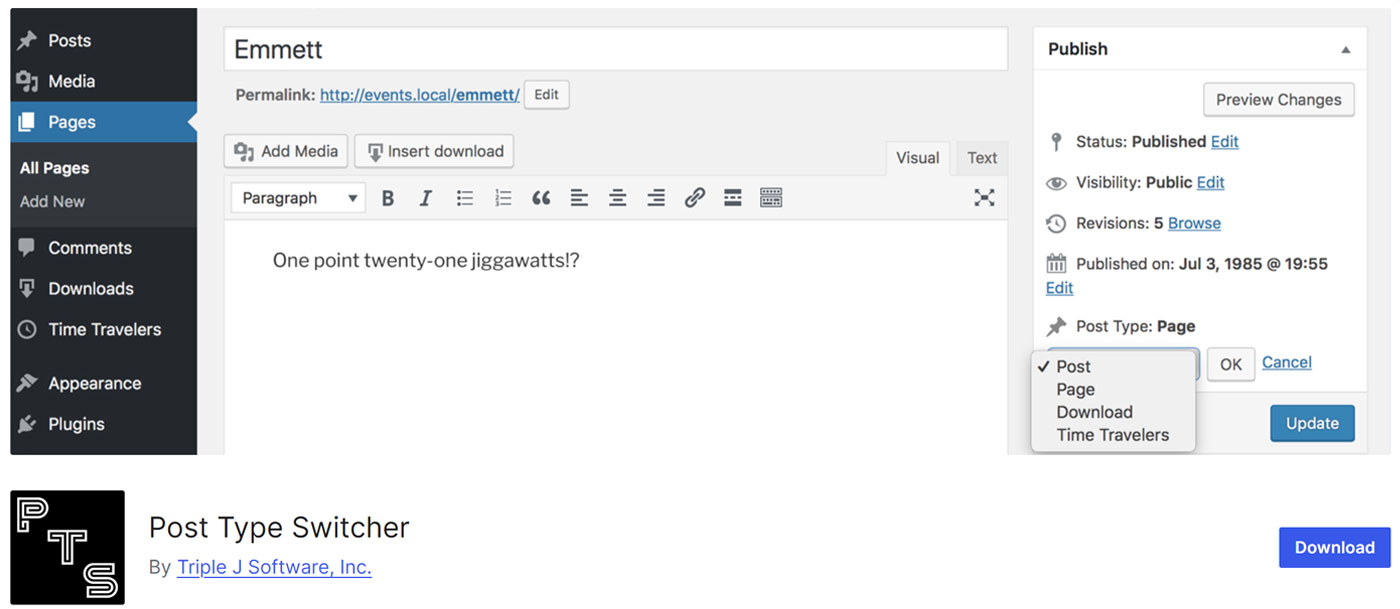Open the Paragraph format dropdown
The width and height of the screenshot is (1400, 609).
coord(298,198)
